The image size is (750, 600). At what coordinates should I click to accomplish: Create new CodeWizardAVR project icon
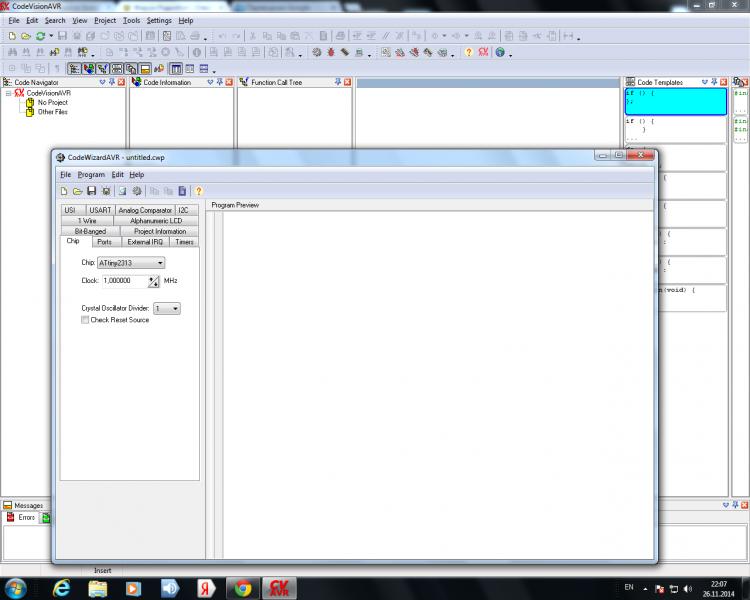64,191
